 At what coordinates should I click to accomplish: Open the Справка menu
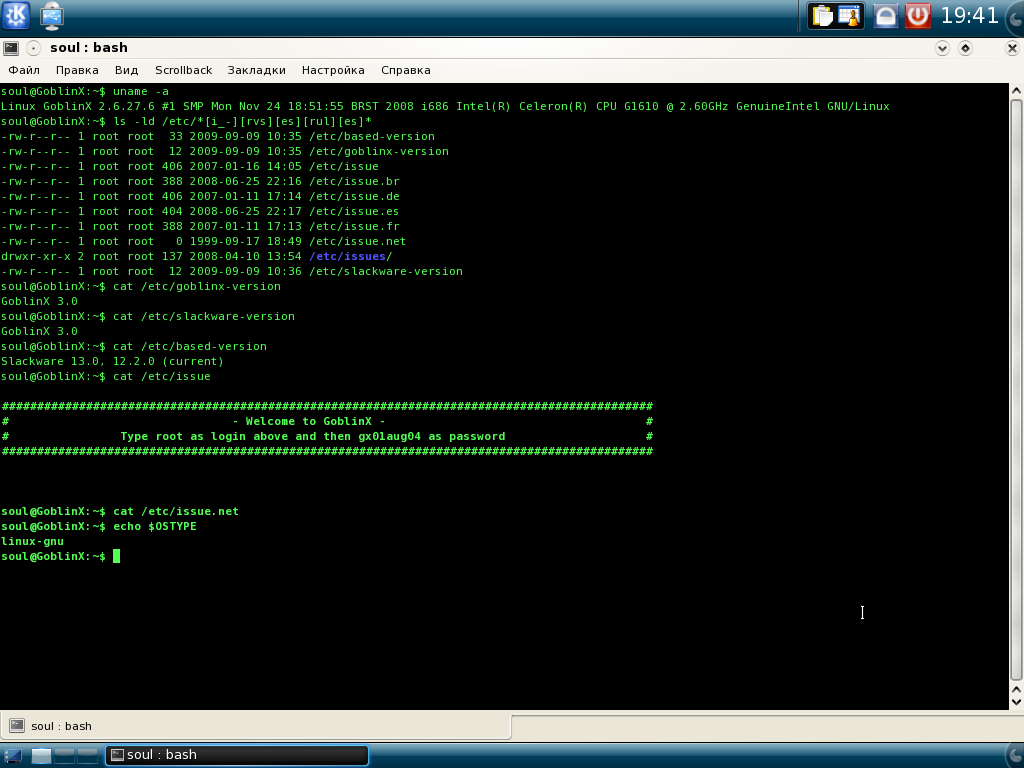point(406,70)
